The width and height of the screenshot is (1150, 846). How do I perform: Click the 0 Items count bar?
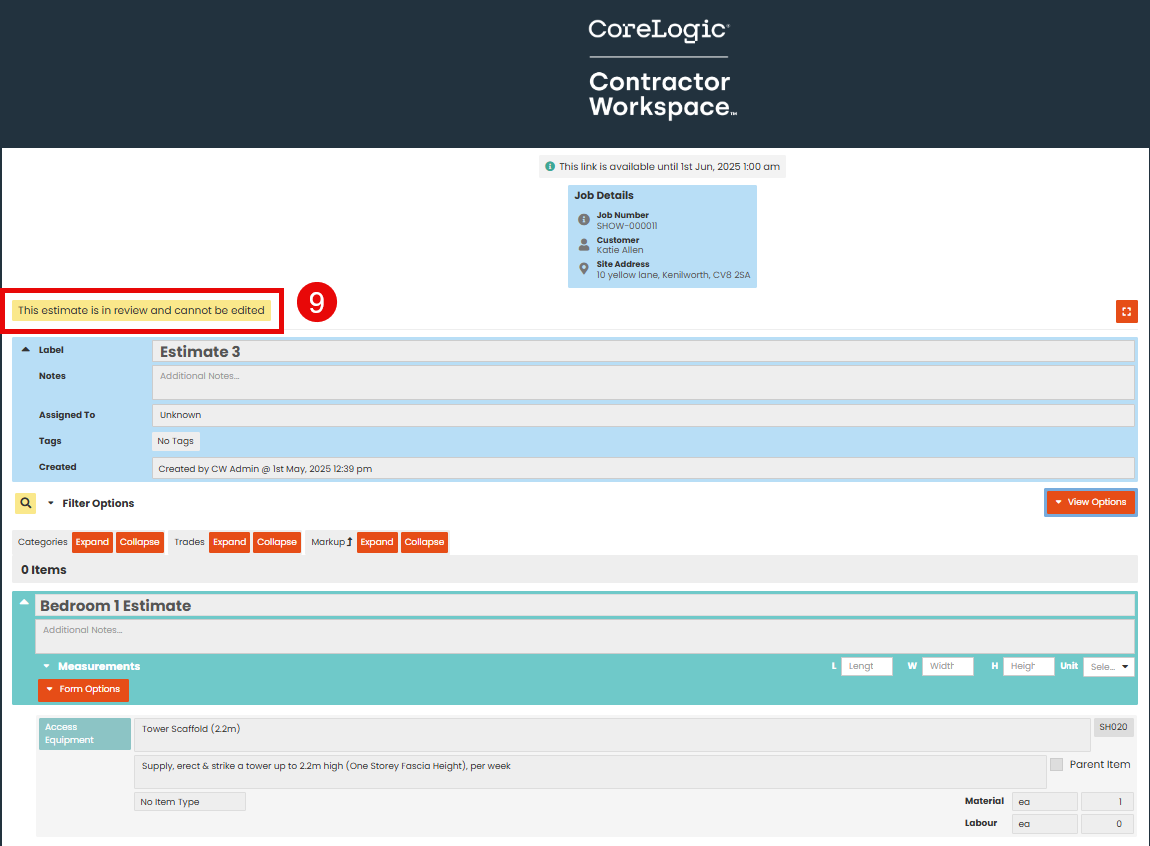(575, 570)
